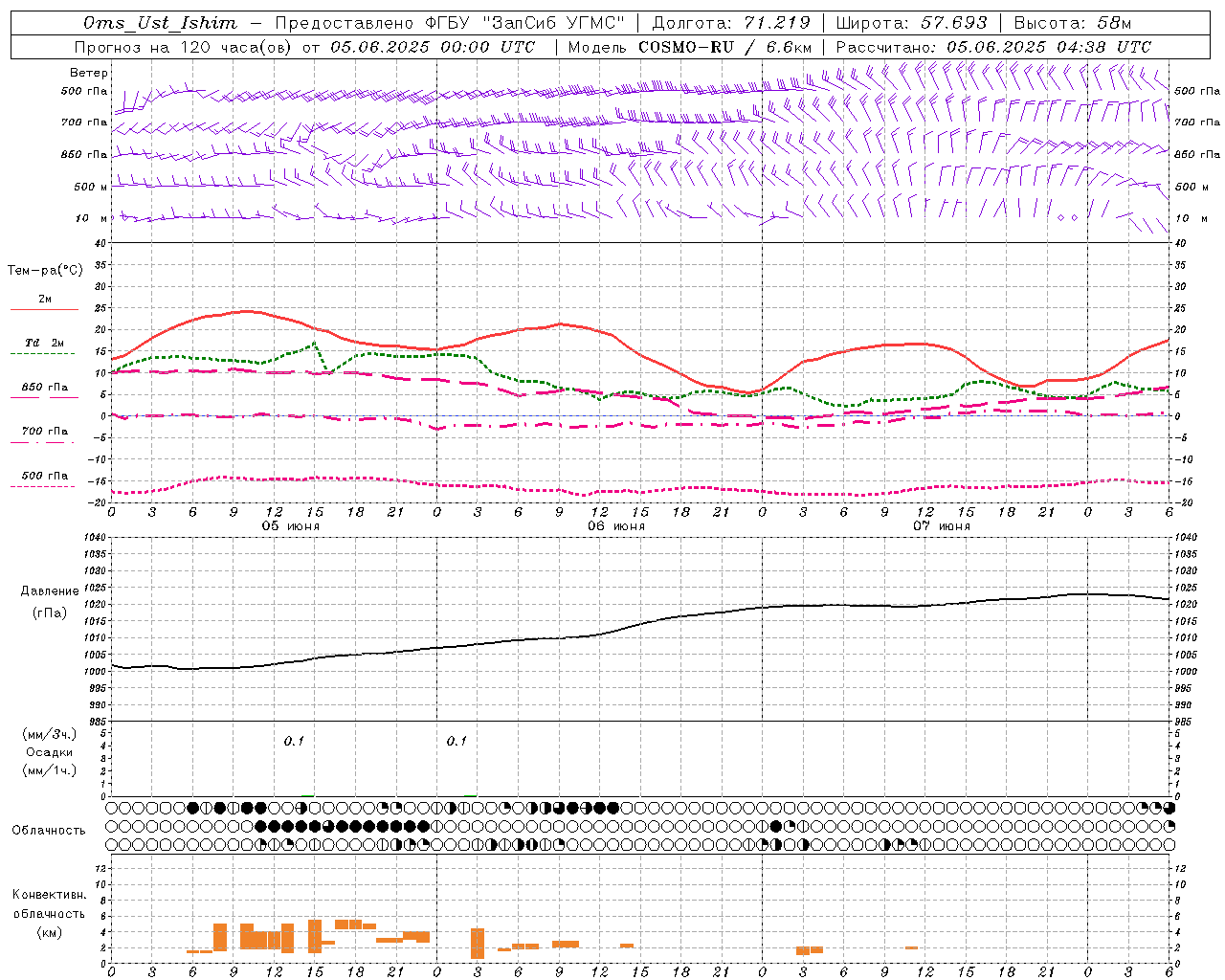Click the right-side 500 гПа wind level label
Screen dimensions: 1225x980
coord(1196,91)
